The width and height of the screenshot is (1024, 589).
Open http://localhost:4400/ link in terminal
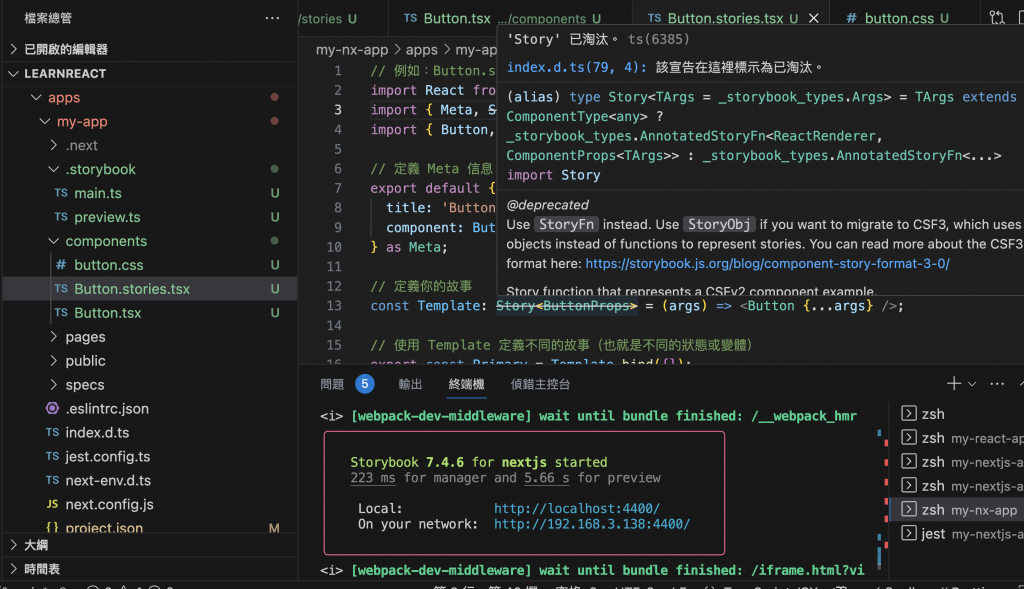(577, 508)
